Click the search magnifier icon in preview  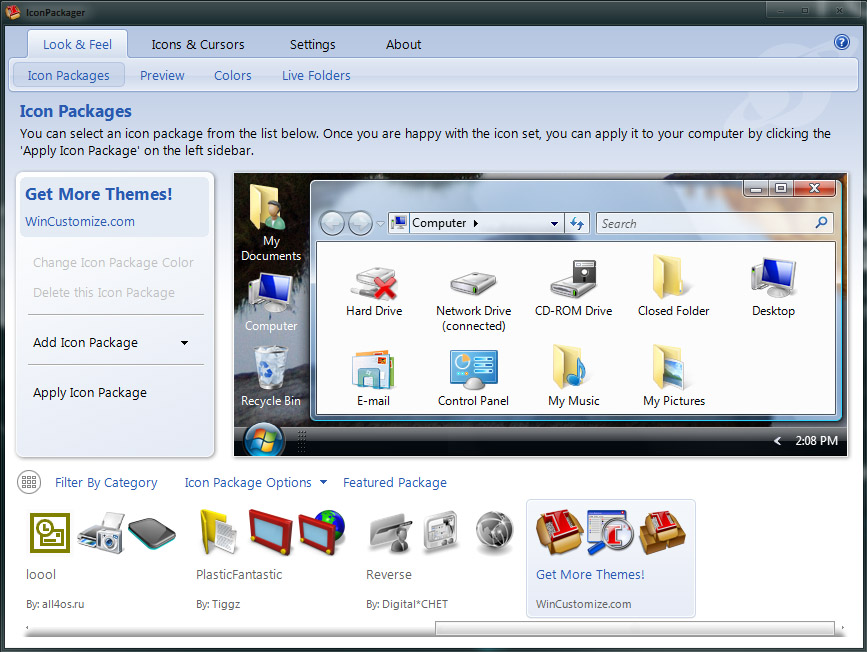click(821, 223)
